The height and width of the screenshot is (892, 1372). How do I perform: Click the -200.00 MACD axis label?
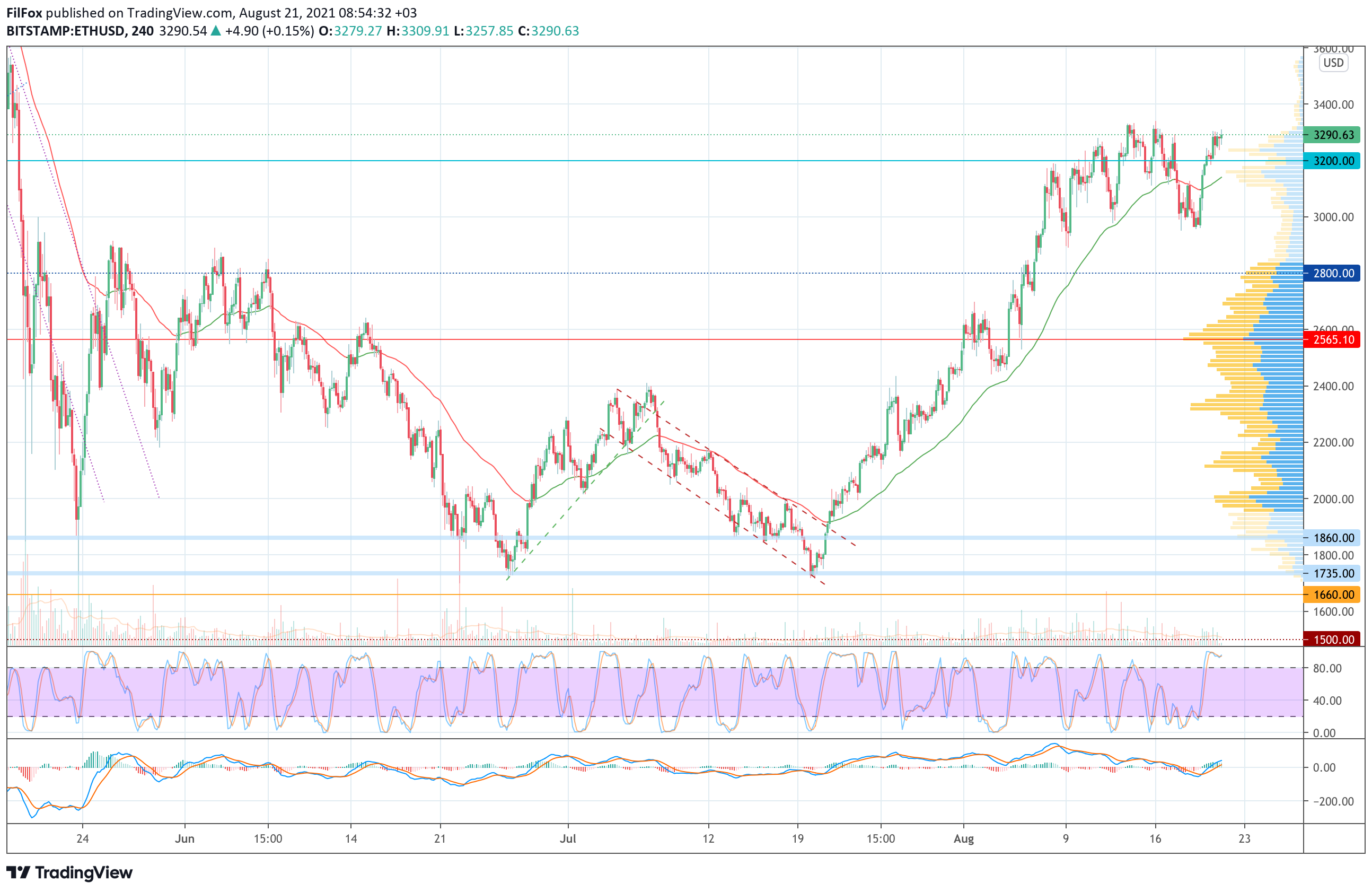pos(1333,801)
